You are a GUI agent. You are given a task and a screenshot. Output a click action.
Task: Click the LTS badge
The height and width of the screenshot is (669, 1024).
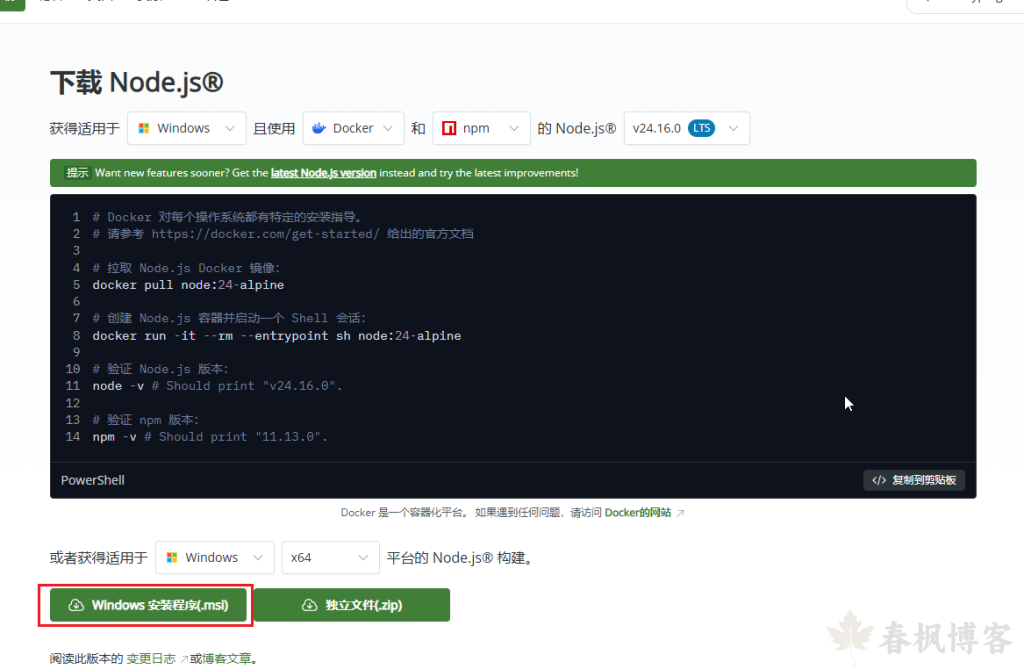coord(701,128)
